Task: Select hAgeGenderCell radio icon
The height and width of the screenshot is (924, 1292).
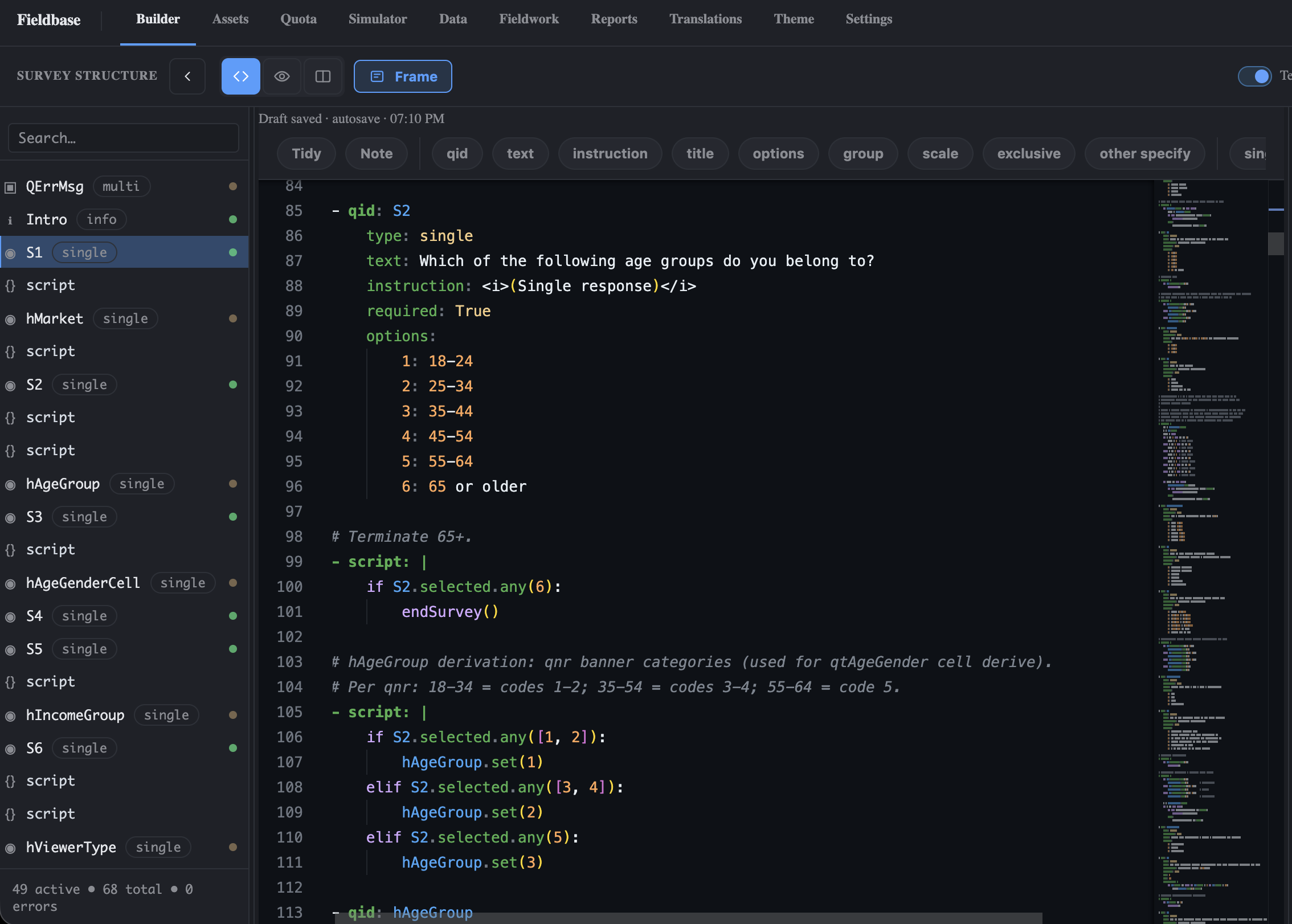Action: pos(10,584)
